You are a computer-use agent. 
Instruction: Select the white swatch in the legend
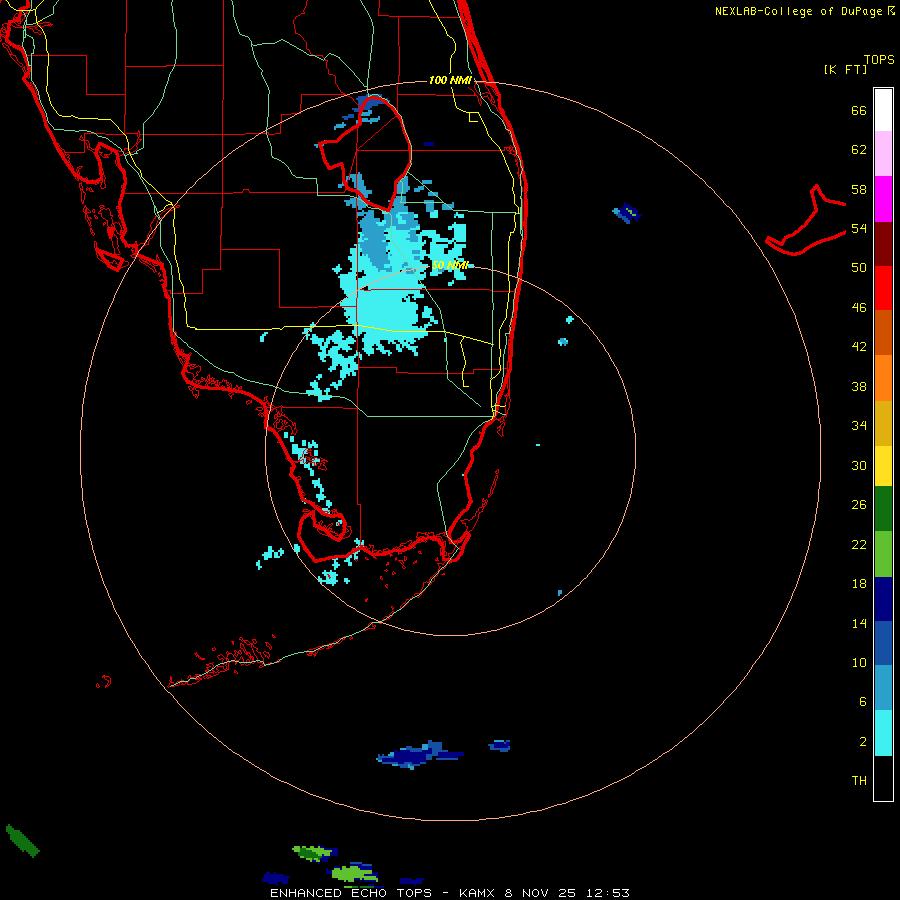point(883,110)
